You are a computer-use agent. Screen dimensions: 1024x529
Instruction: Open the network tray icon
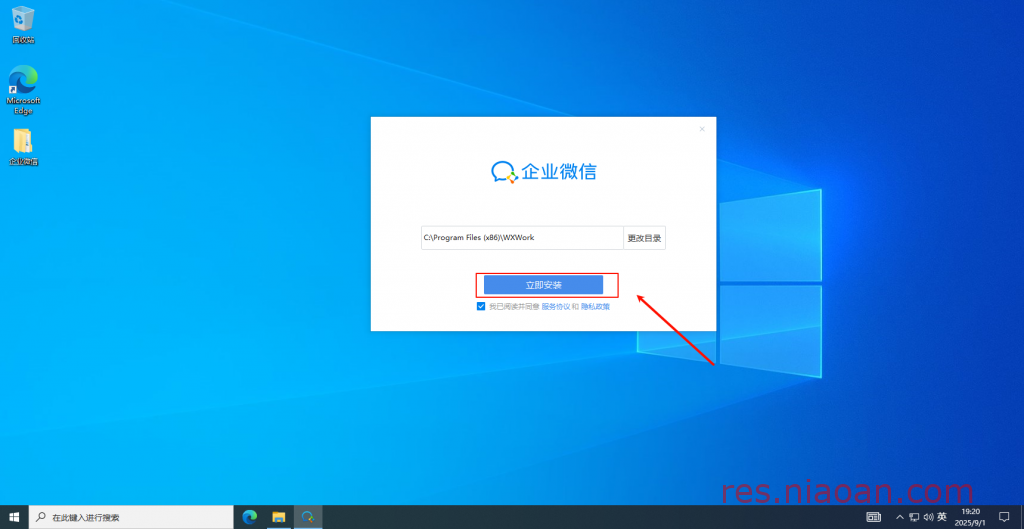914,517
